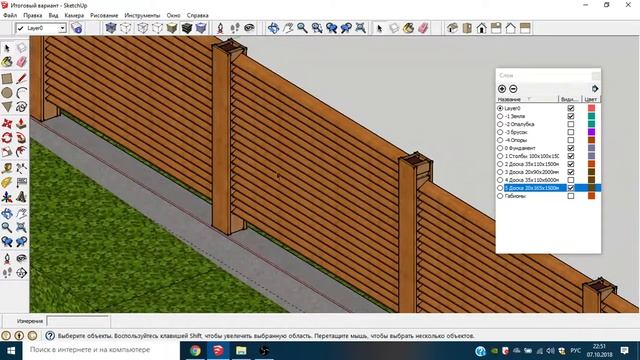Choose the Circle tool in the left toolbar
This screenshot has width=640, height=360.
pyautogui.click(x=7, y=93)
